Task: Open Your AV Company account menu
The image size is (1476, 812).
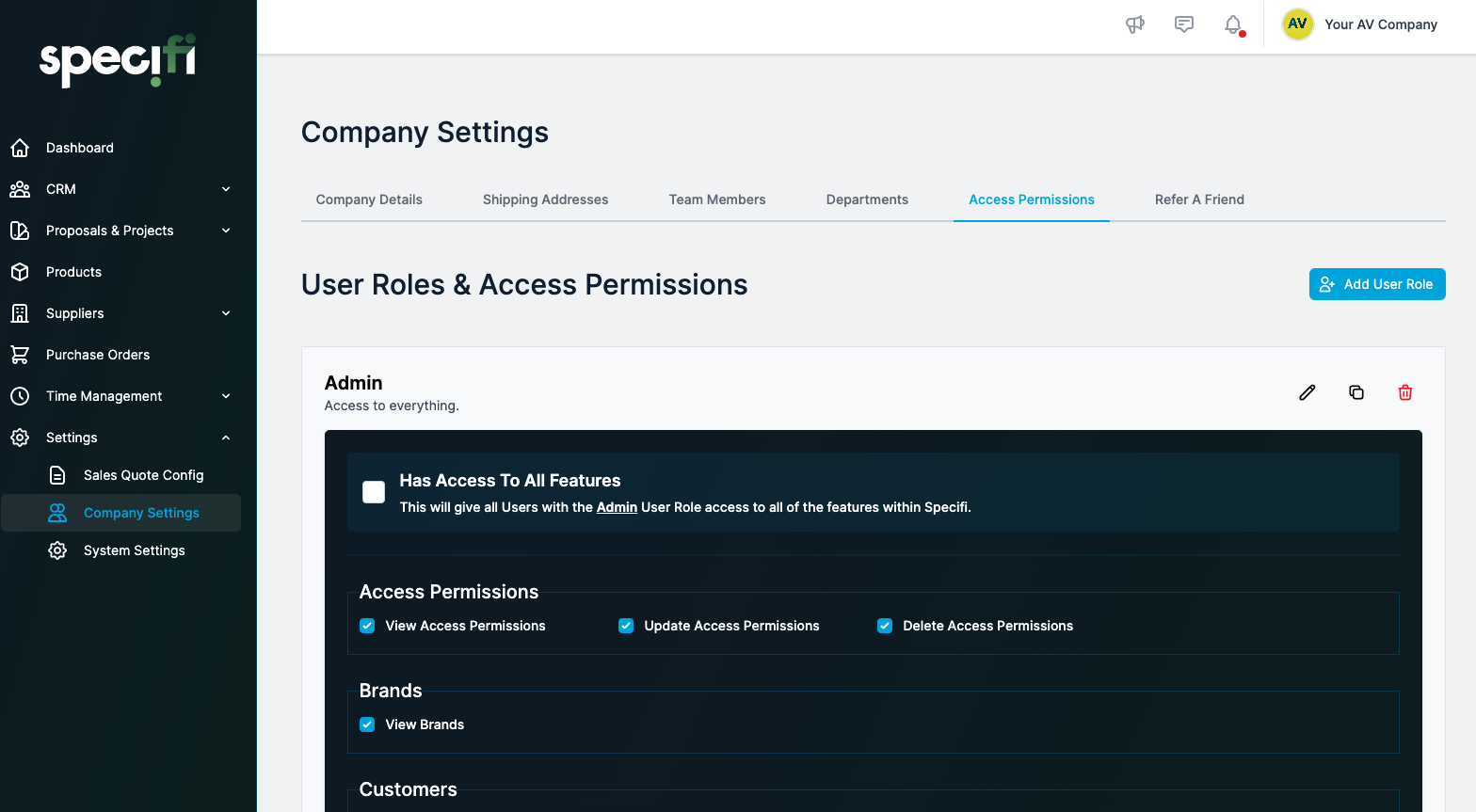Action: (1381, 24)
